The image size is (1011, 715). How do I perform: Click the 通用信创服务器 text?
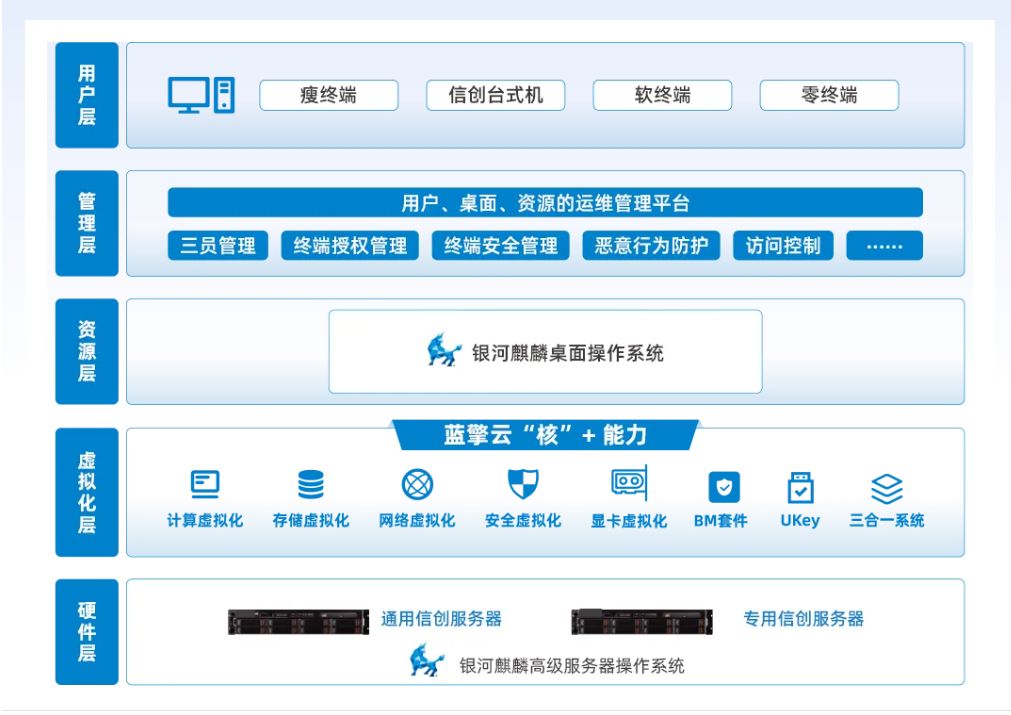tap(442, 619)
